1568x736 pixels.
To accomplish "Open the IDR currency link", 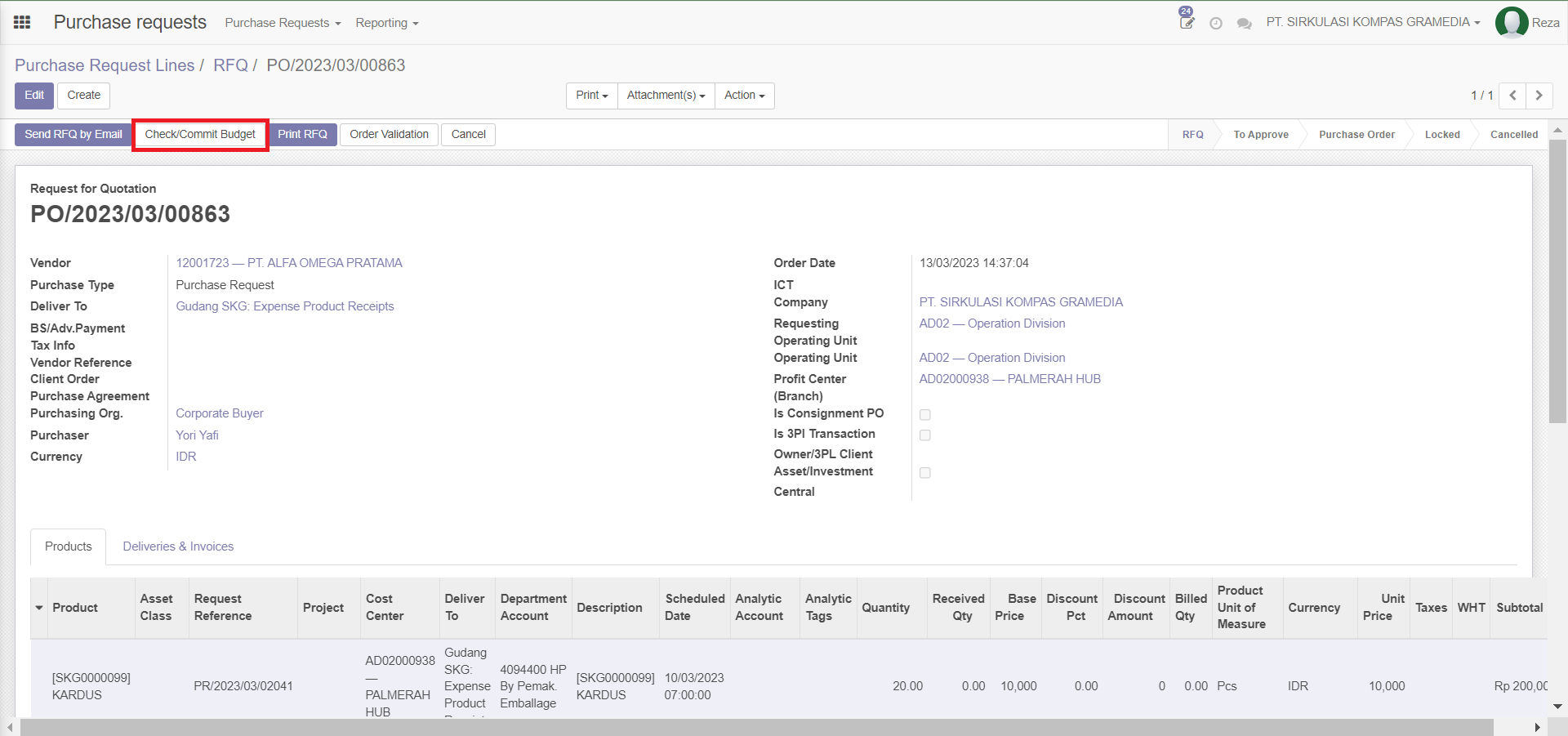I will [186, 457].
